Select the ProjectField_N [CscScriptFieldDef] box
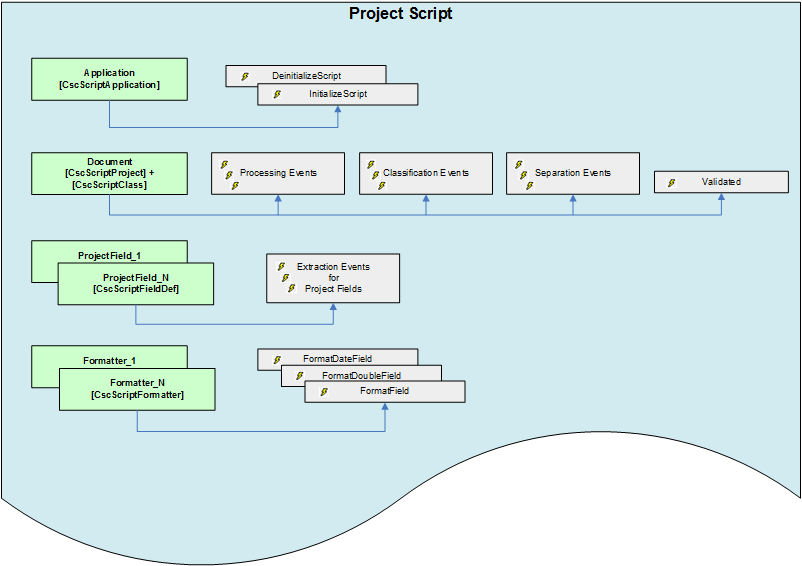 (x=136, y=283)
